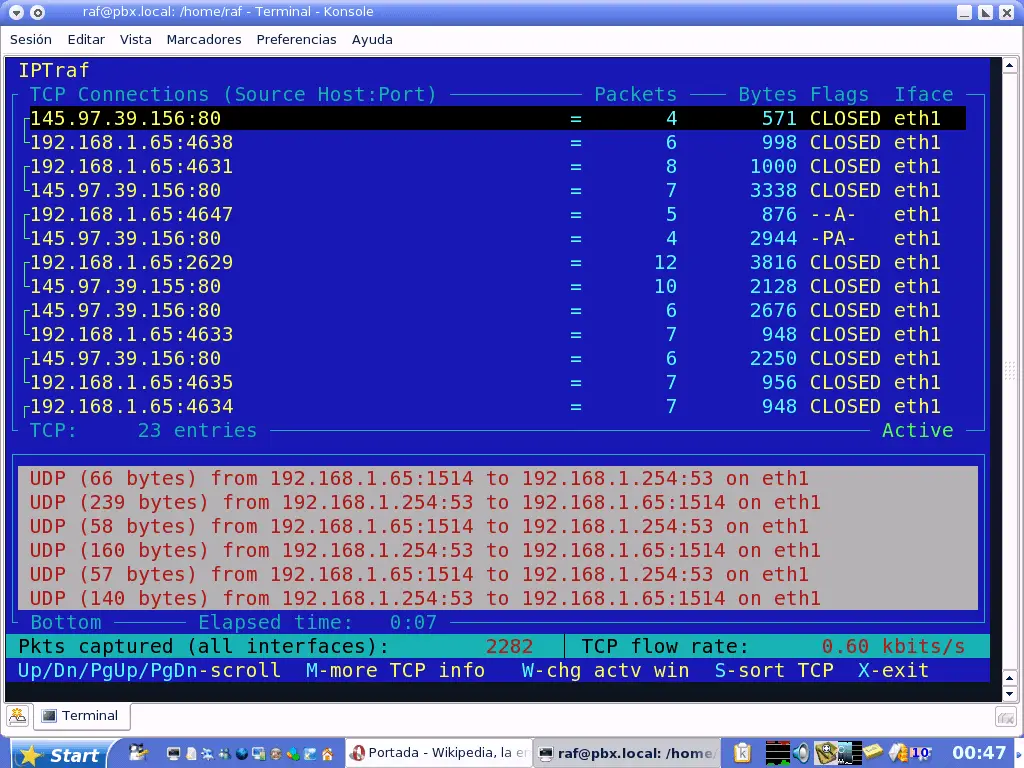Image resolution: width=1024 pixels, height=768 pixels.
Task: Click the volume speaker tray icon
Action: click(801, 753)
